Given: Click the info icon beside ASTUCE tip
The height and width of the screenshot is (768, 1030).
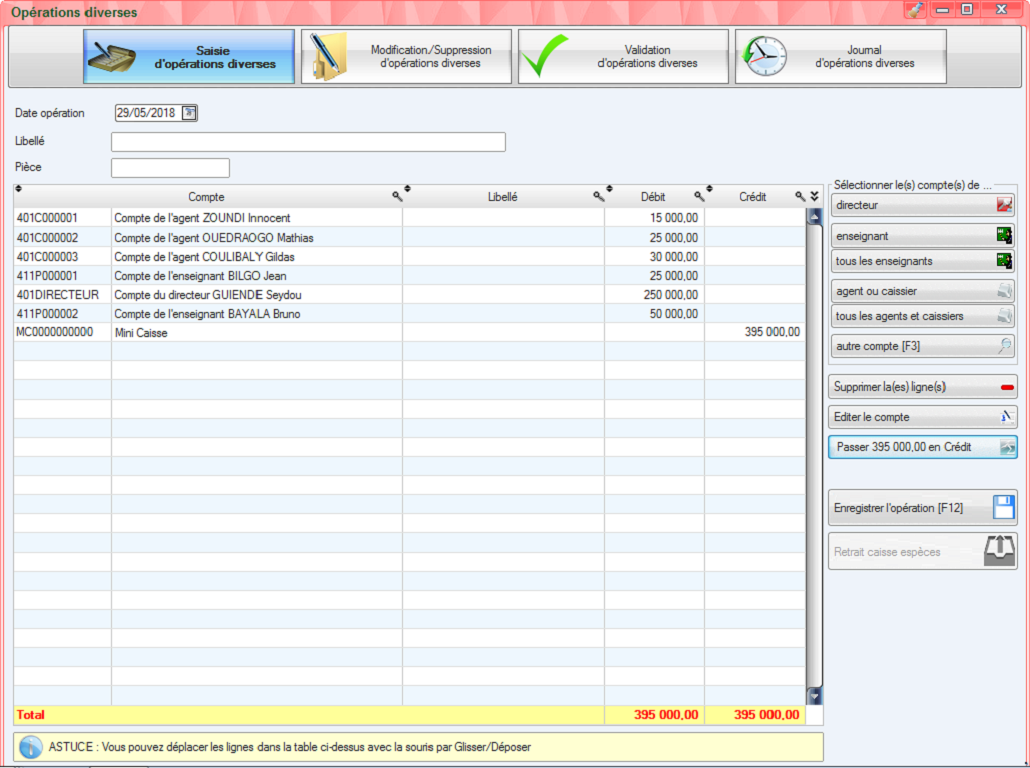Looking at the screenshot, I should point(30,747).
